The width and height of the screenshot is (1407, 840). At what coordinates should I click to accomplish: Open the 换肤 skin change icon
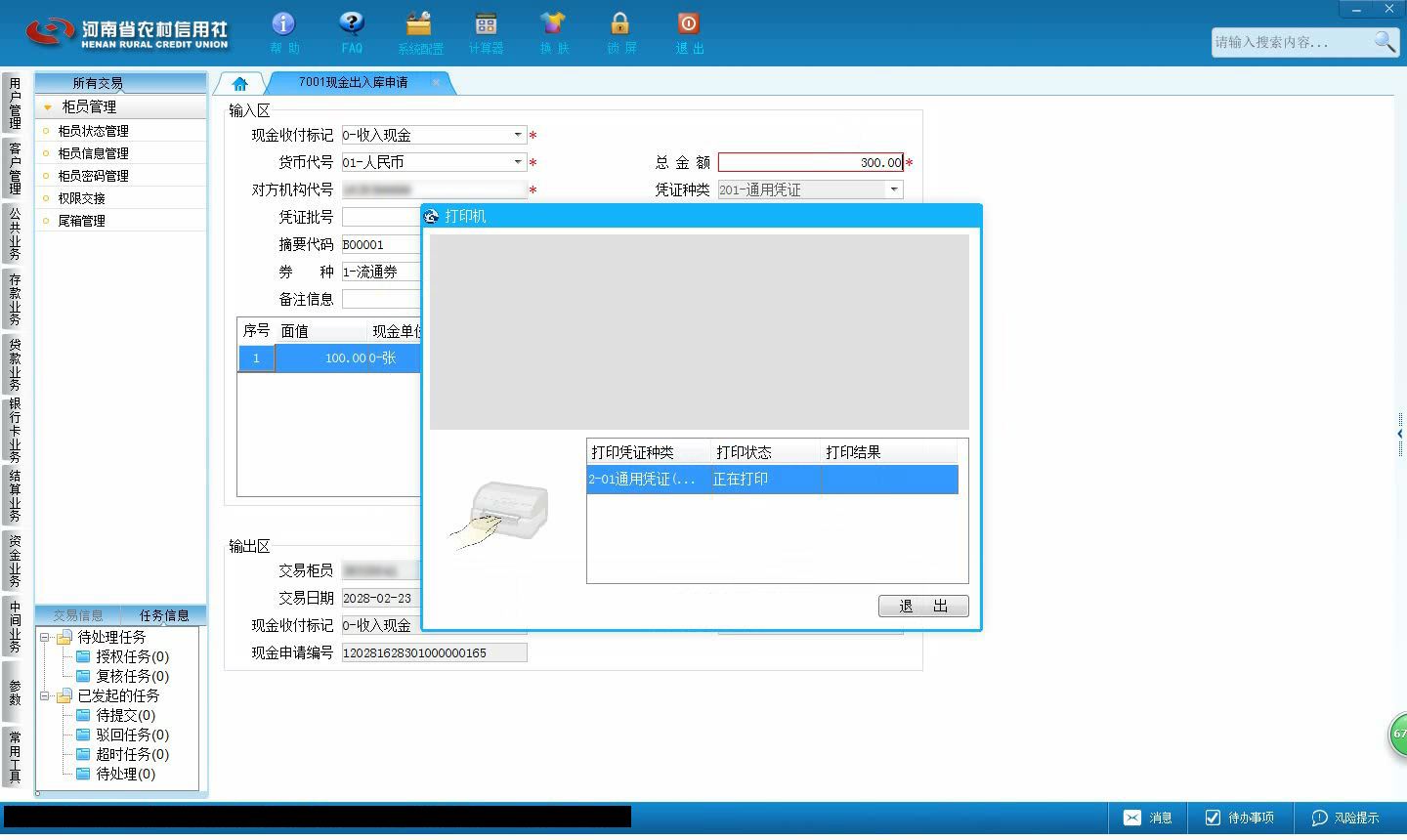tap(553, 23)
